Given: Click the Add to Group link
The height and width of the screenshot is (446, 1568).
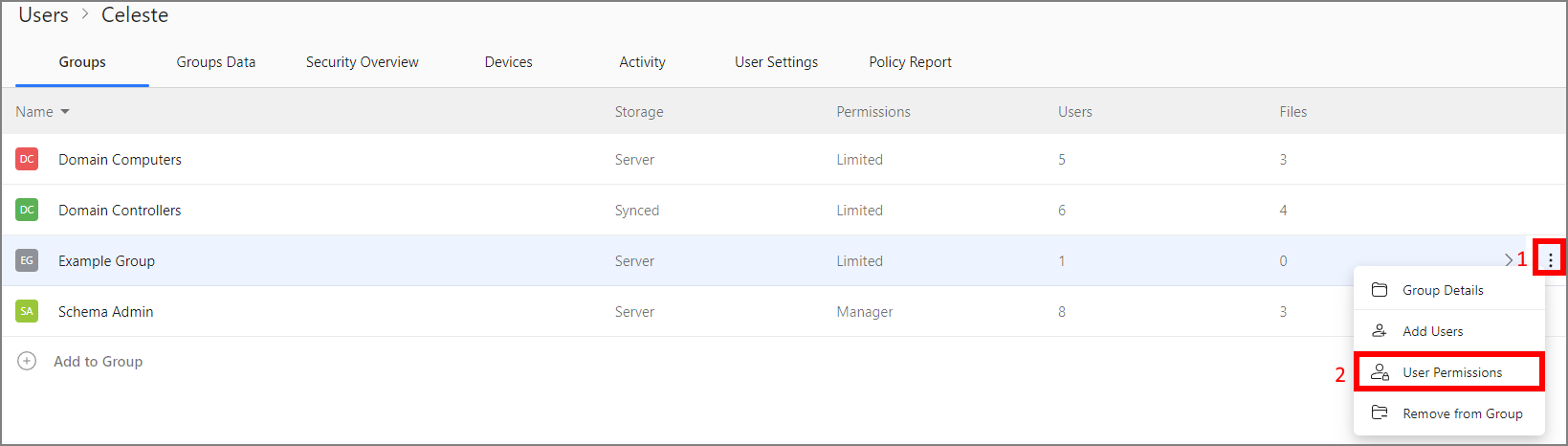Looking at the screenshot, I should coord(98,362).
